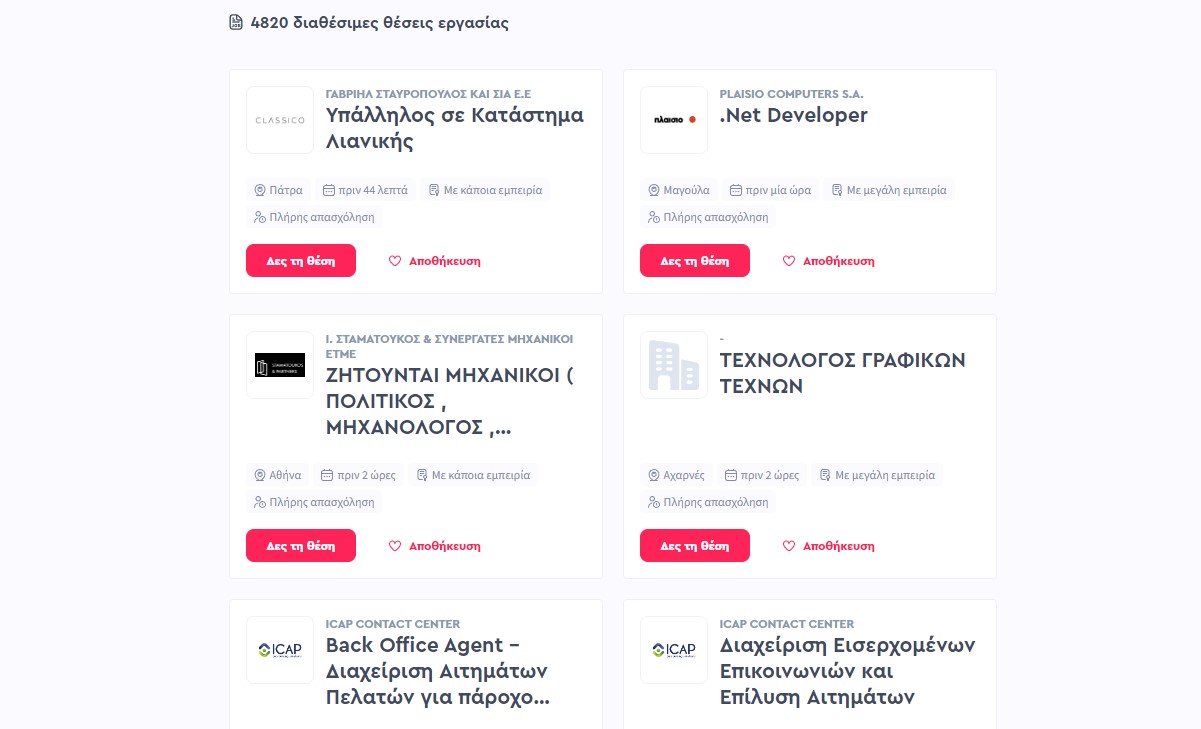
Task: Click the Plaisio company logo
Action: [x=674, y=120]
